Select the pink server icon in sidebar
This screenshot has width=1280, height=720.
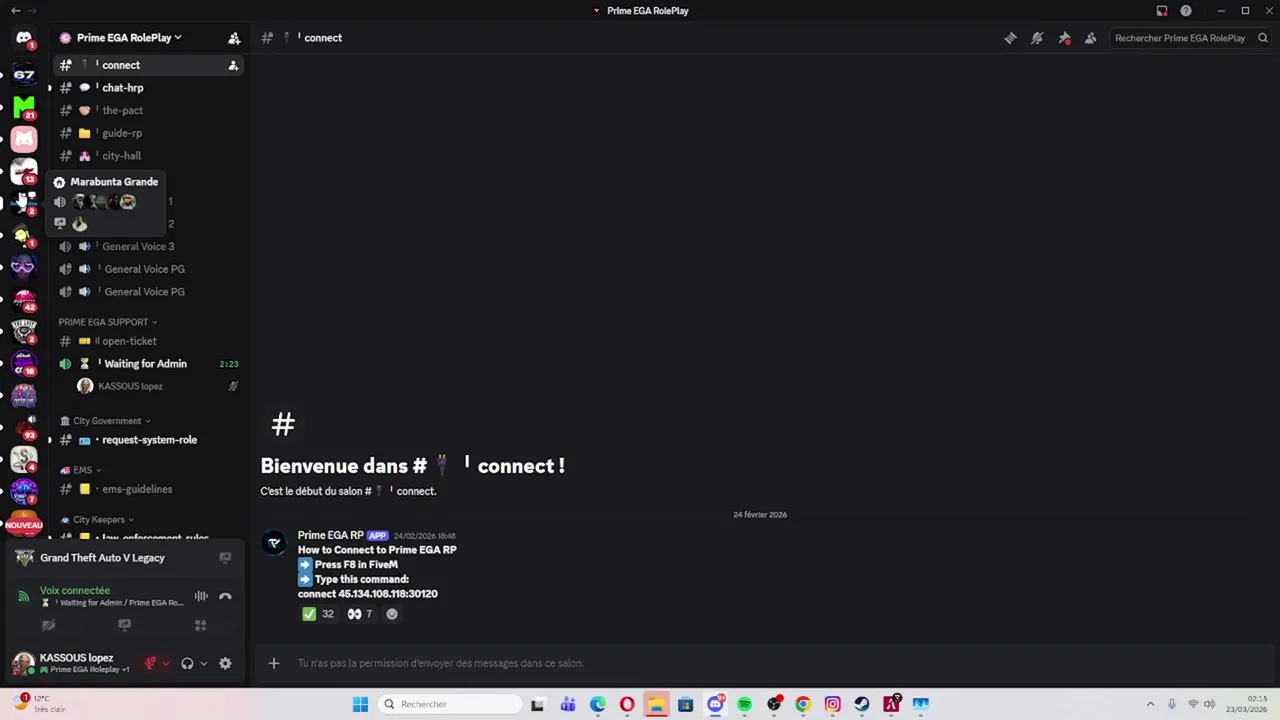click(24, 139)
